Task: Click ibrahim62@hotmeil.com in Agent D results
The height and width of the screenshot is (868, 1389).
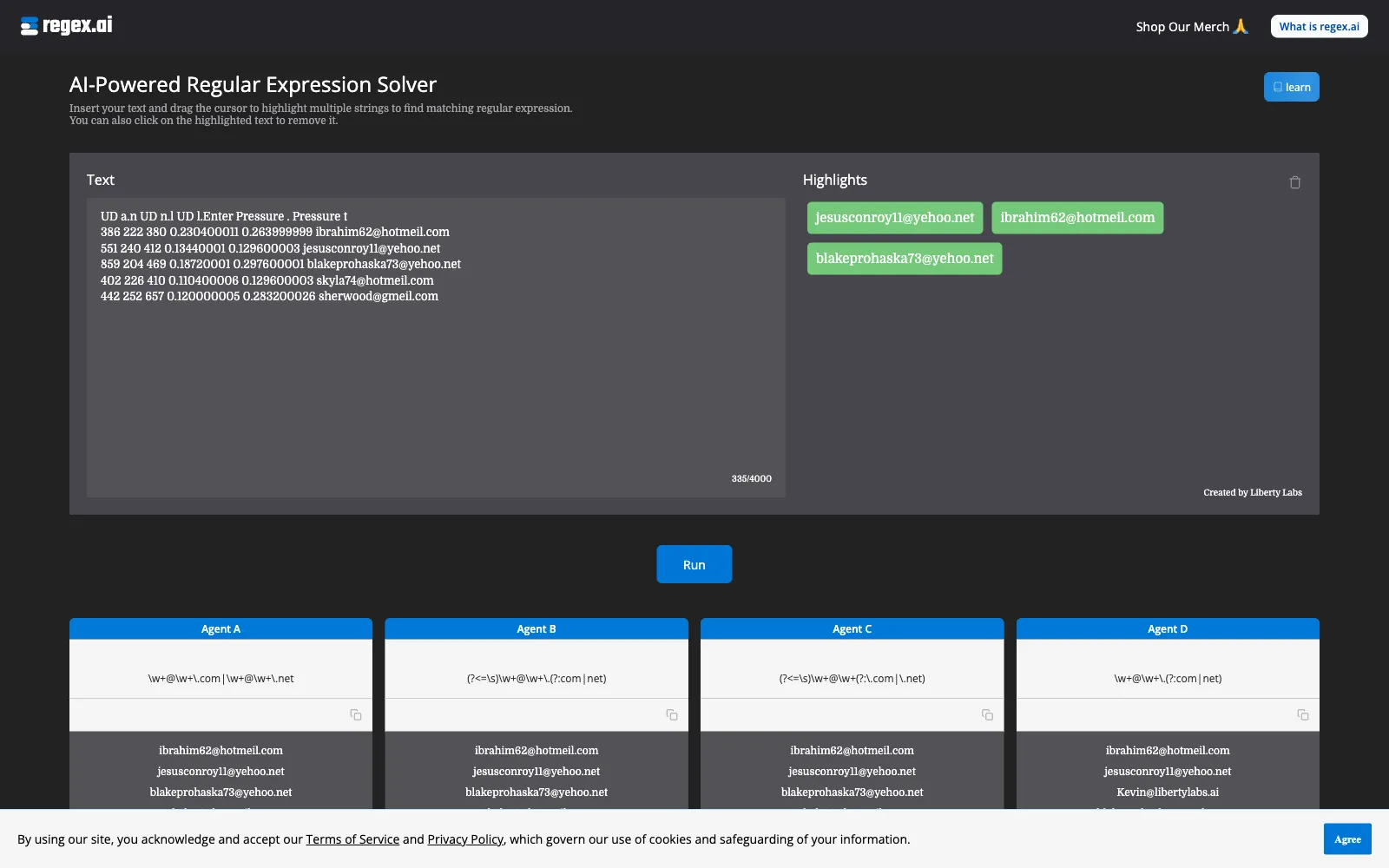Action: (x=1168, y=751)
